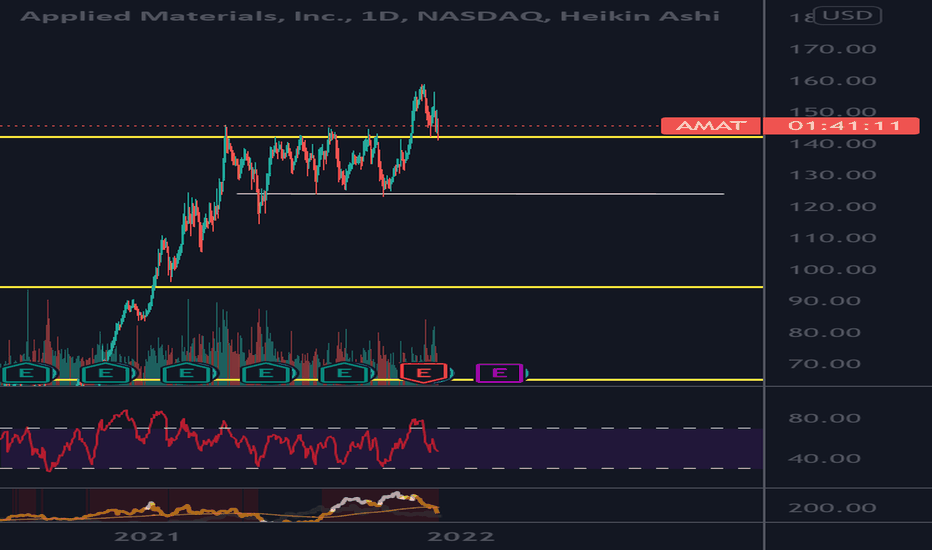The height and width of the screenshot is (550, 932).
Task: Click the 100.00 price axis label
Action: [x=832, y=269]
